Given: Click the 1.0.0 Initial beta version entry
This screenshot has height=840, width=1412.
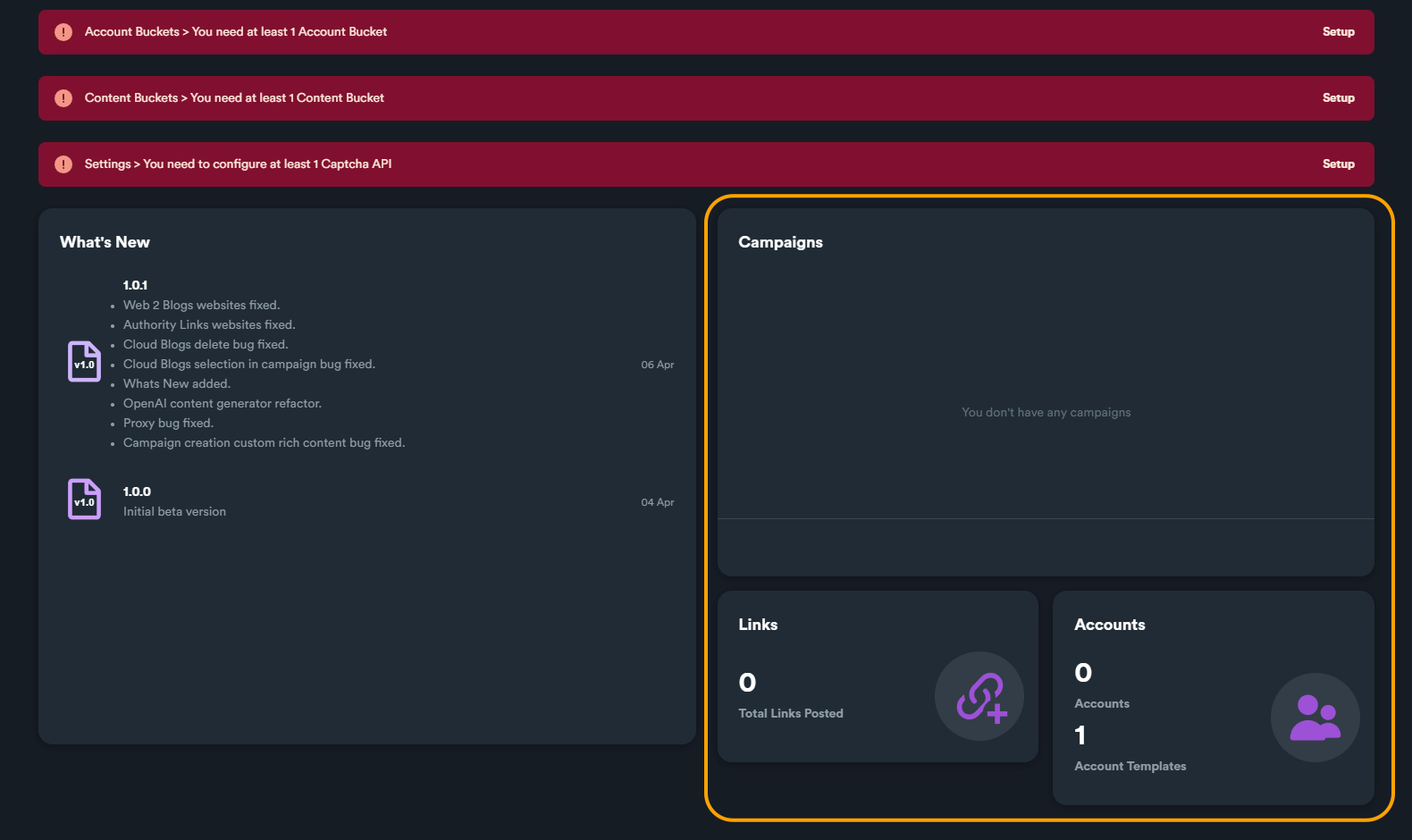Looking at the screenshot, I should 174,501.
